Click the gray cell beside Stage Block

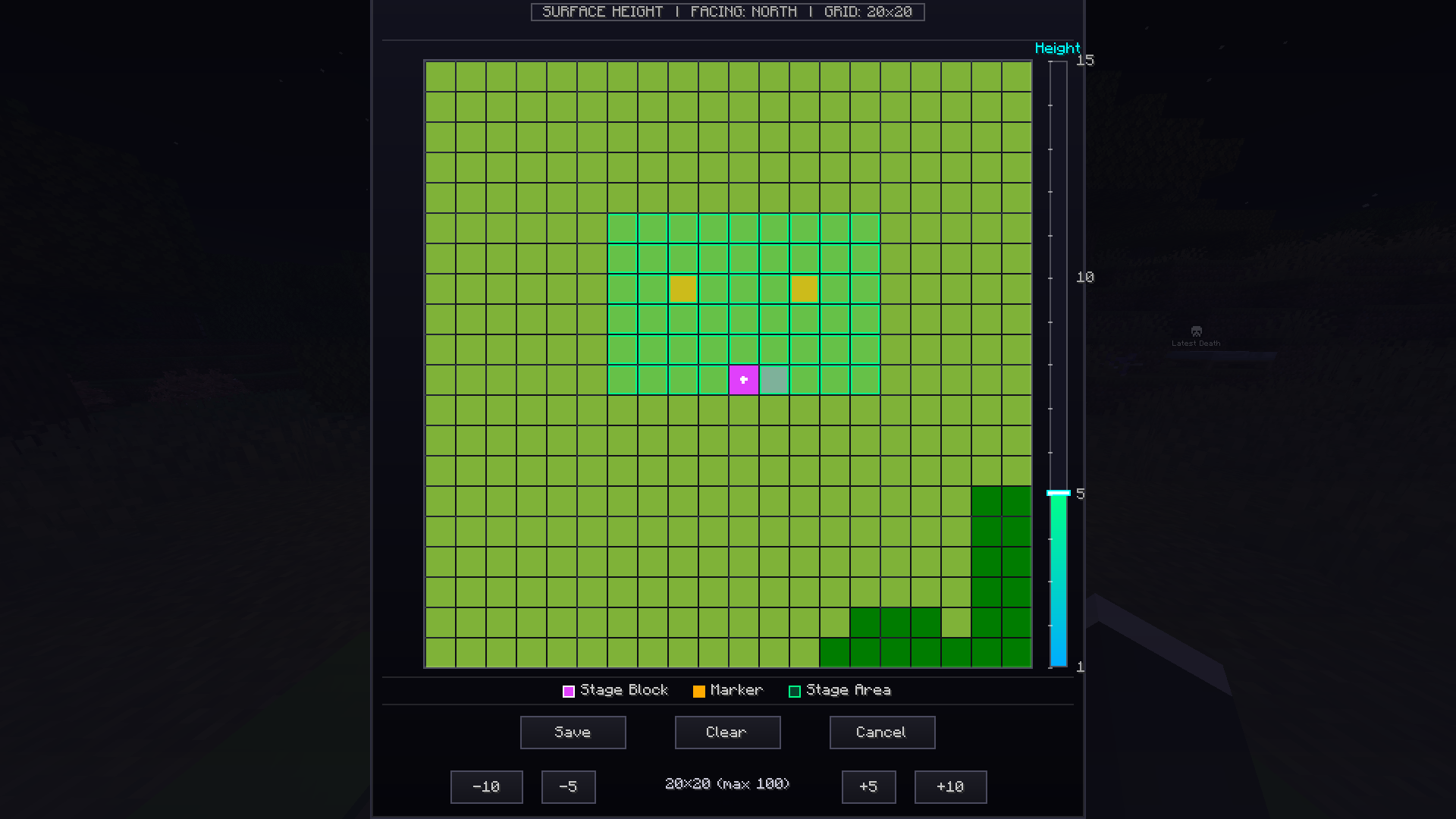pyautogui.click(x=773, y=380)
